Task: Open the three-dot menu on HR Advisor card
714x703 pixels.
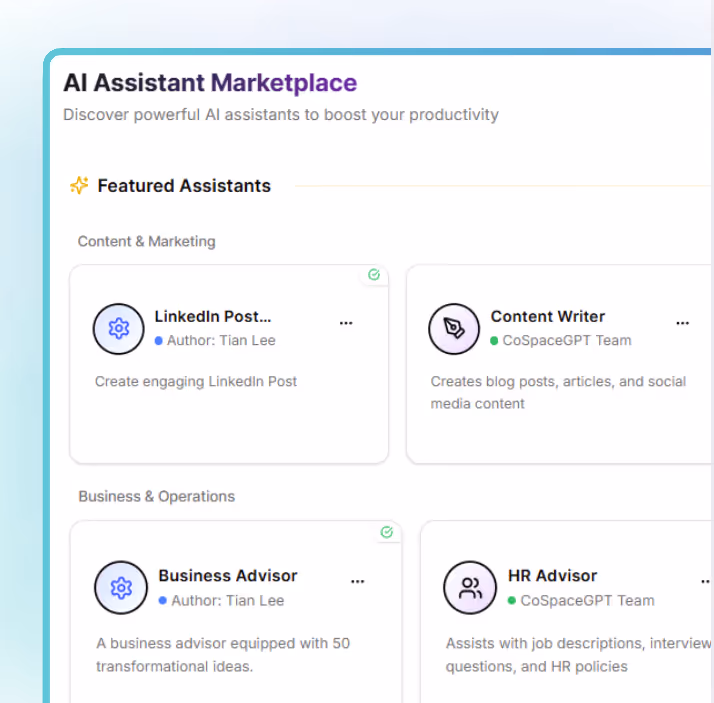Action: [705, 581]
